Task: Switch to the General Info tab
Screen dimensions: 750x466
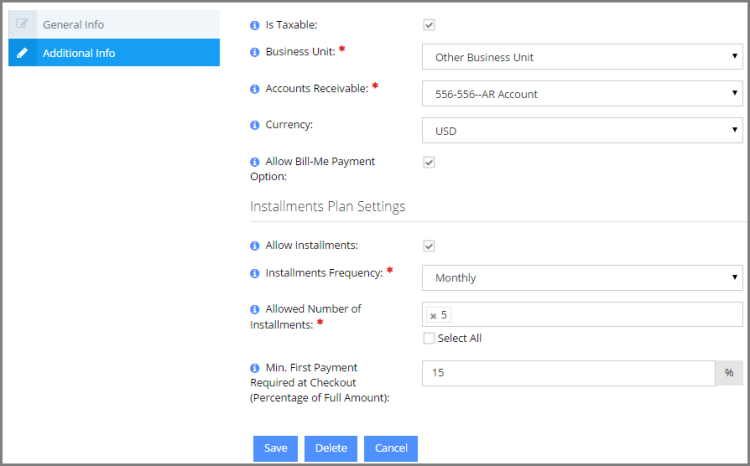Action: click(x=114, y=24)
